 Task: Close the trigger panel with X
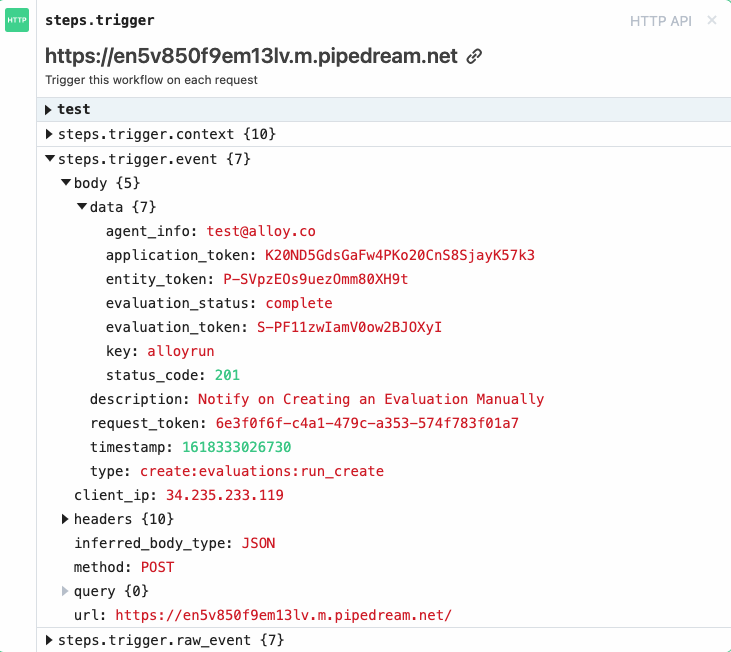coord(711,20)
